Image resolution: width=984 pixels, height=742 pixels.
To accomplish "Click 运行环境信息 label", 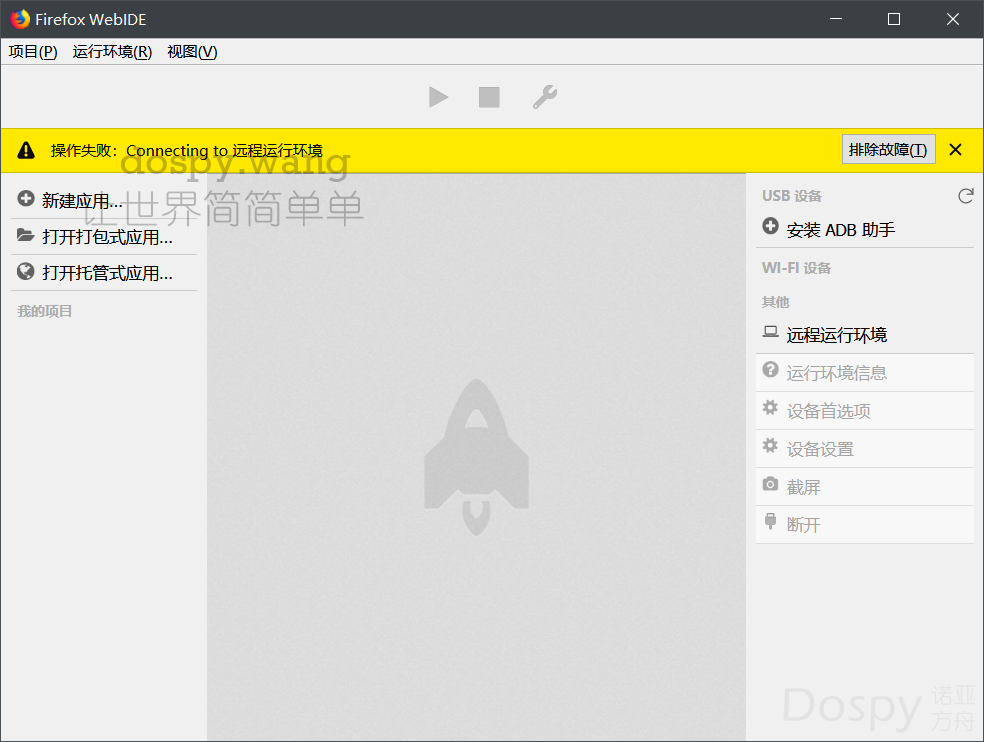I will (837, 374).
